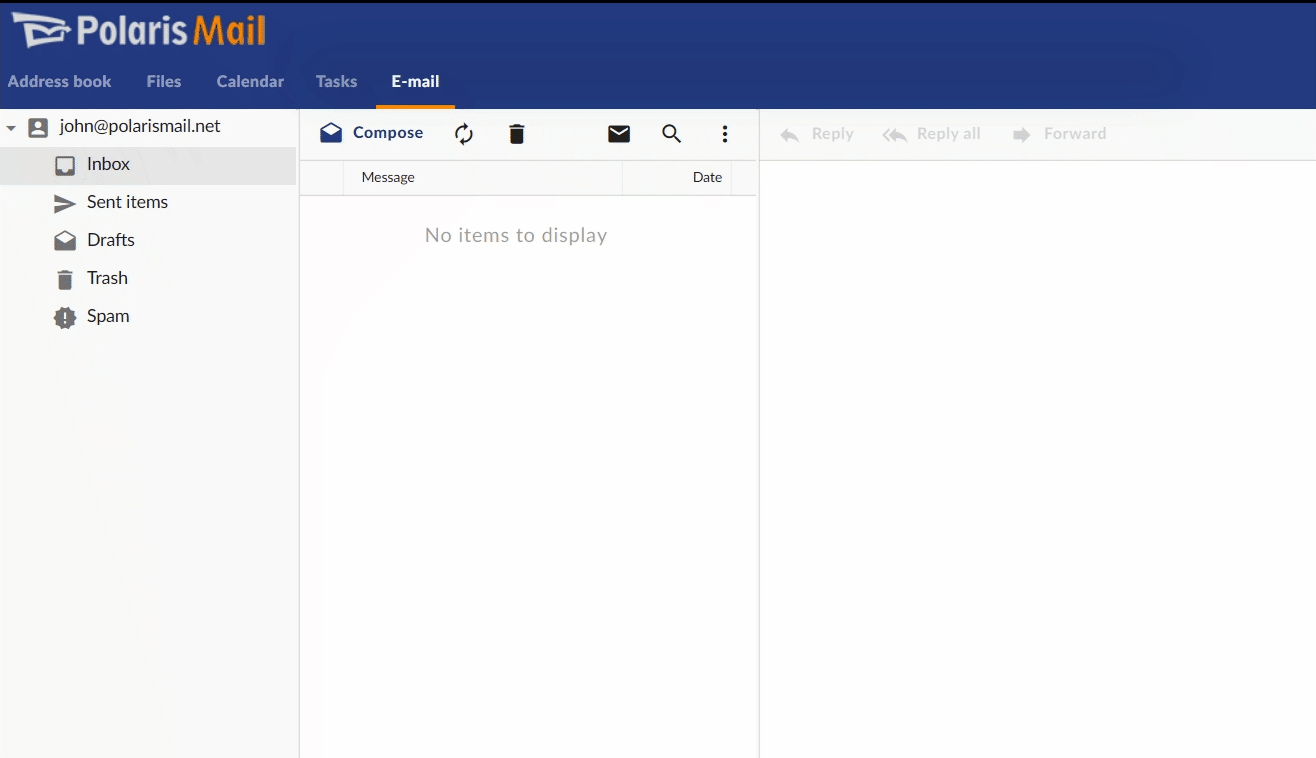Screen dimensions: 1316x758
Task: Click the Inbox tray icon
Action: [x=65, y=166]
